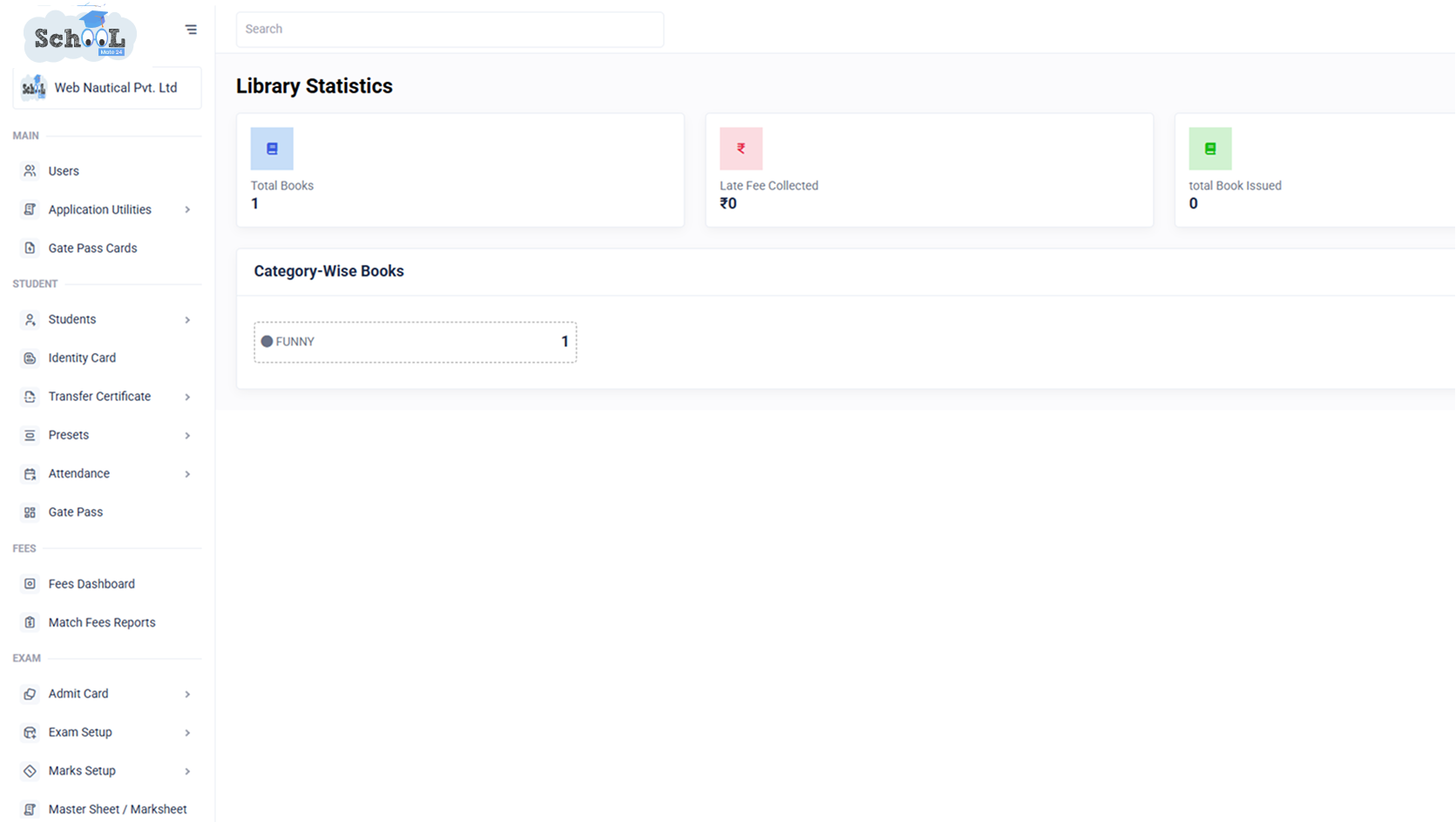
Task: Collapse sidebar with the hamburger menu icon
Action: (191, 30)
